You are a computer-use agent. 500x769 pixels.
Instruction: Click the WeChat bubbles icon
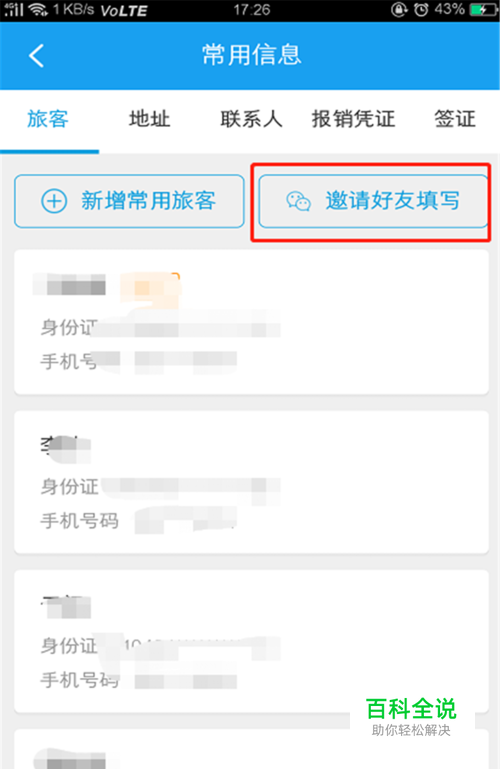(x=298, y=202)
